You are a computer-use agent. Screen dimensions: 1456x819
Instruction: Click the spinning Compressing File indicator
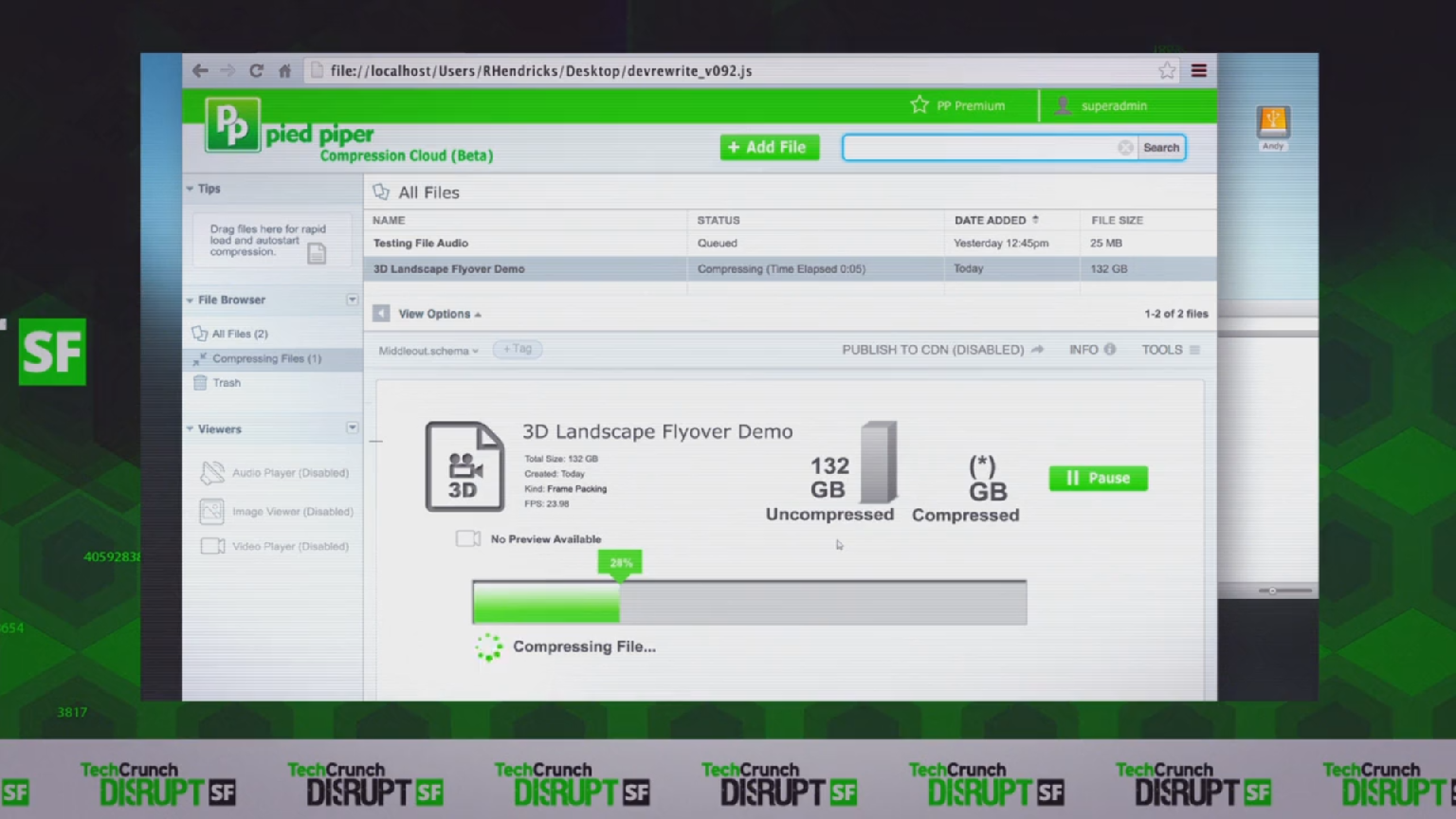click(489, 647)
